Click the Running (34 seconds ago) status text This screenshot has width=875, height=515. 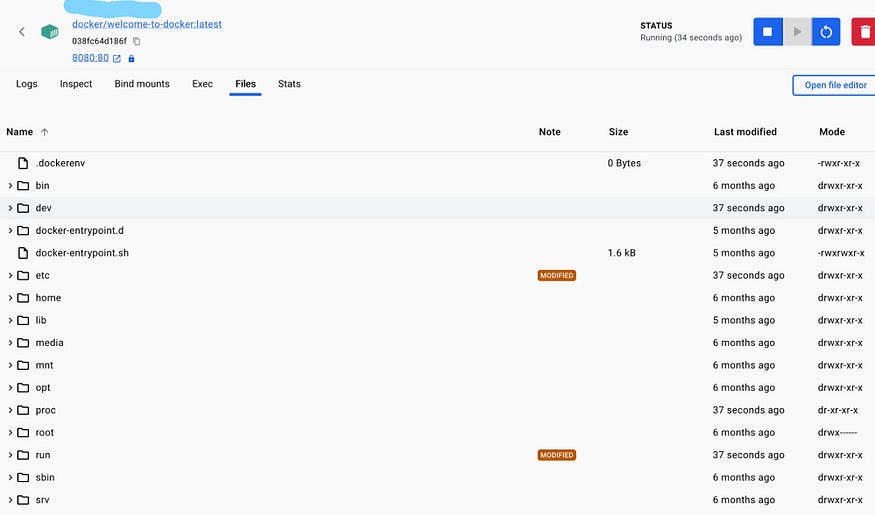[x=691, y=38]
